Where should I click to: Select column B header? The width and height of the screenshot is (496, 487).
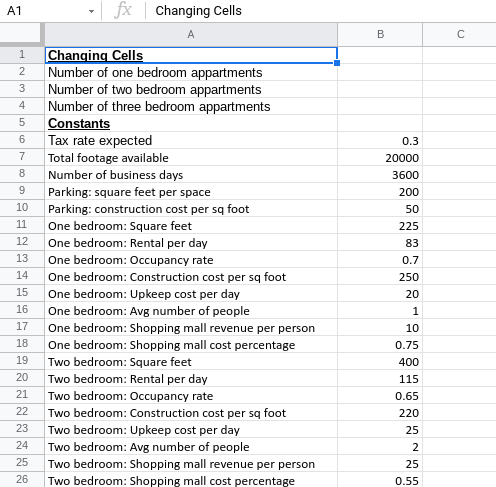tap(380, 34)
